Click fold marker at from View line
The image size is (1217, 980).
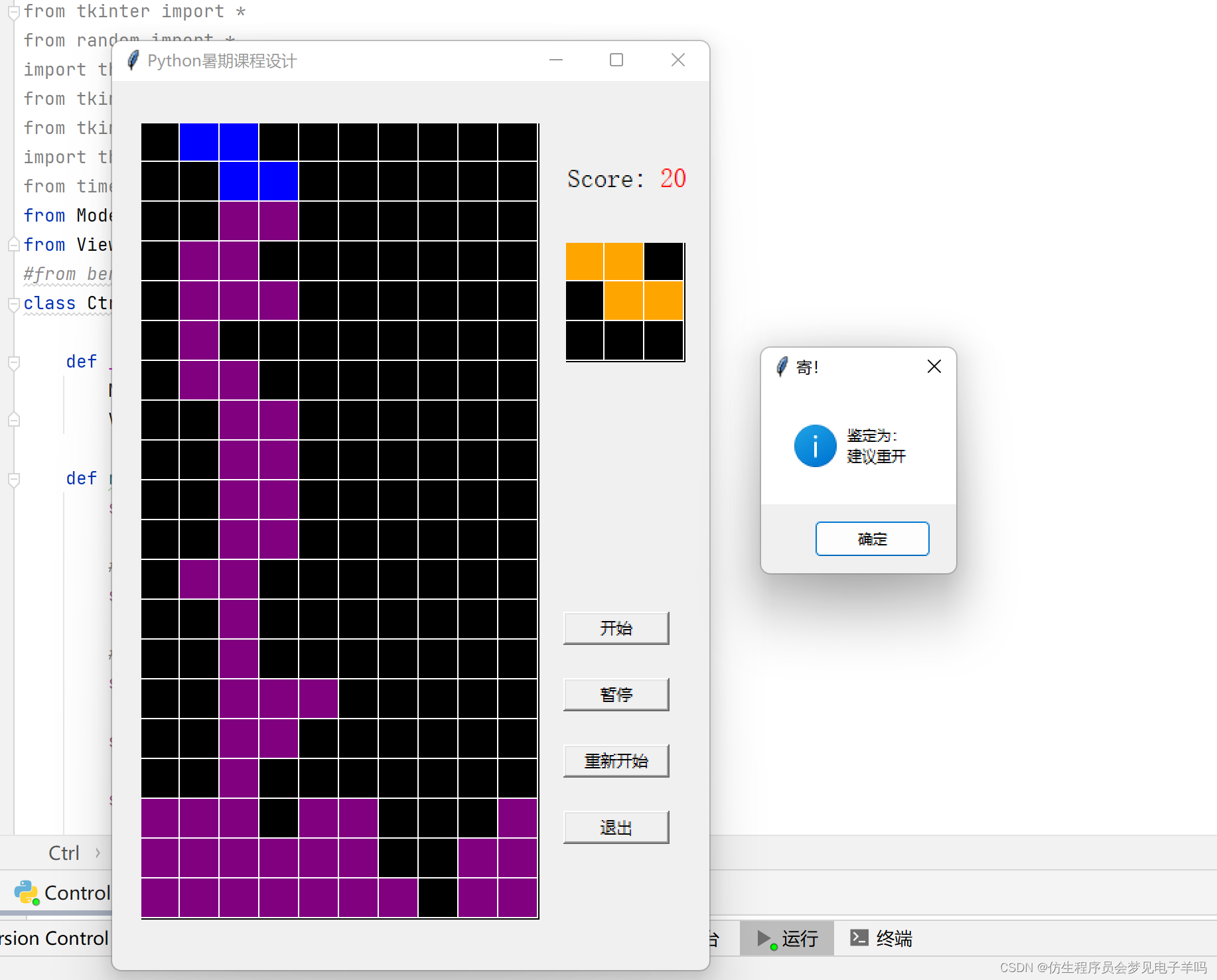[14, 245]
